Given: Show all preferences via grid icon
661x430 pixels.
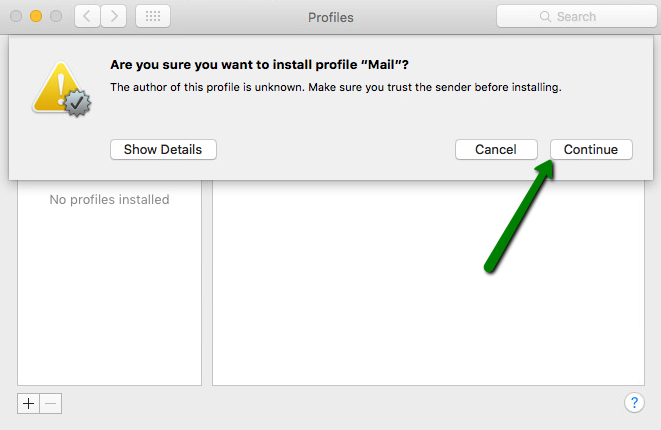Looking at the screenshot, I should pos(153,16).
